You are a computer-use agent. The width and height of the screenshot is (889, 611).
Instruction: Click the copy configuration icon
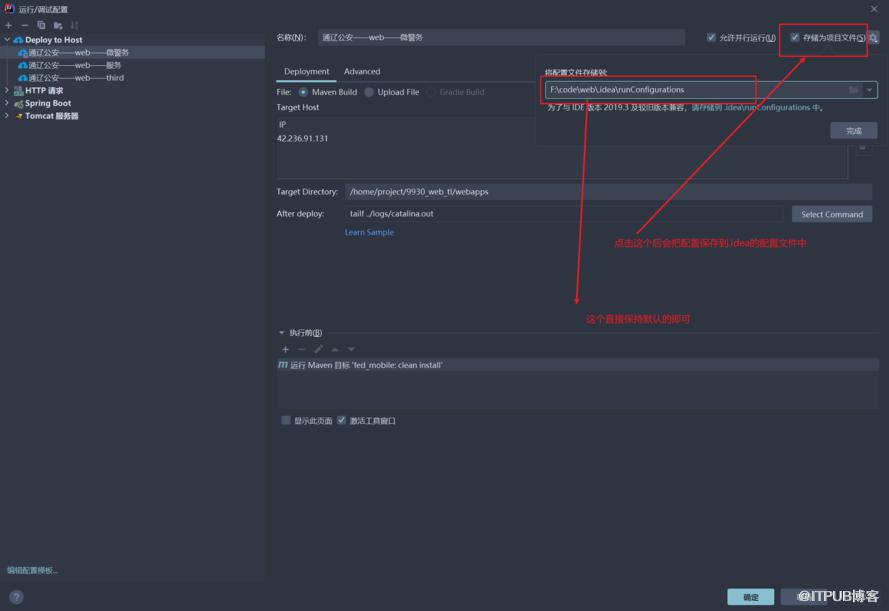tap(41, 26)
